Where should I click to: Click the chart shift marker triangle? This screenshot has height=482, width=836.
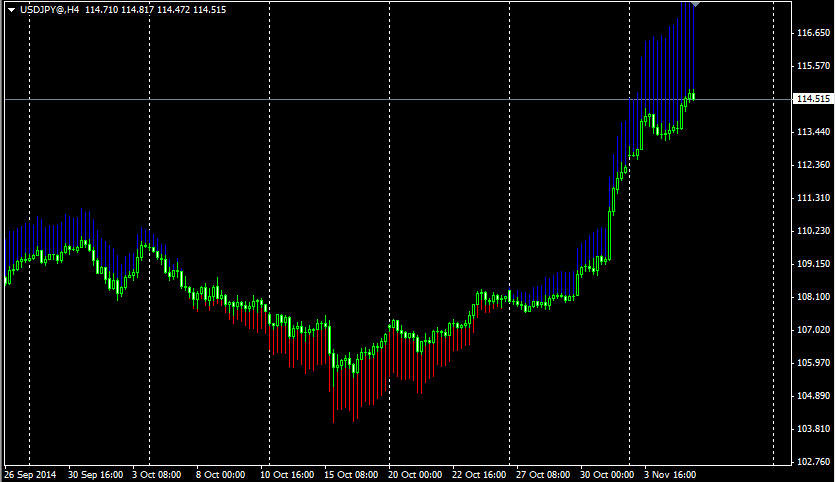click(x=695, y=4)
